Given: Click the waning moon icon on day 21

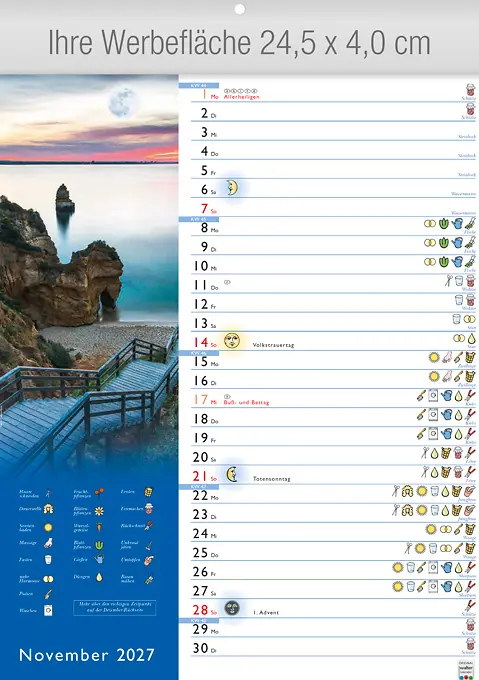Looking at the screenshot, I should pos(232,474).
